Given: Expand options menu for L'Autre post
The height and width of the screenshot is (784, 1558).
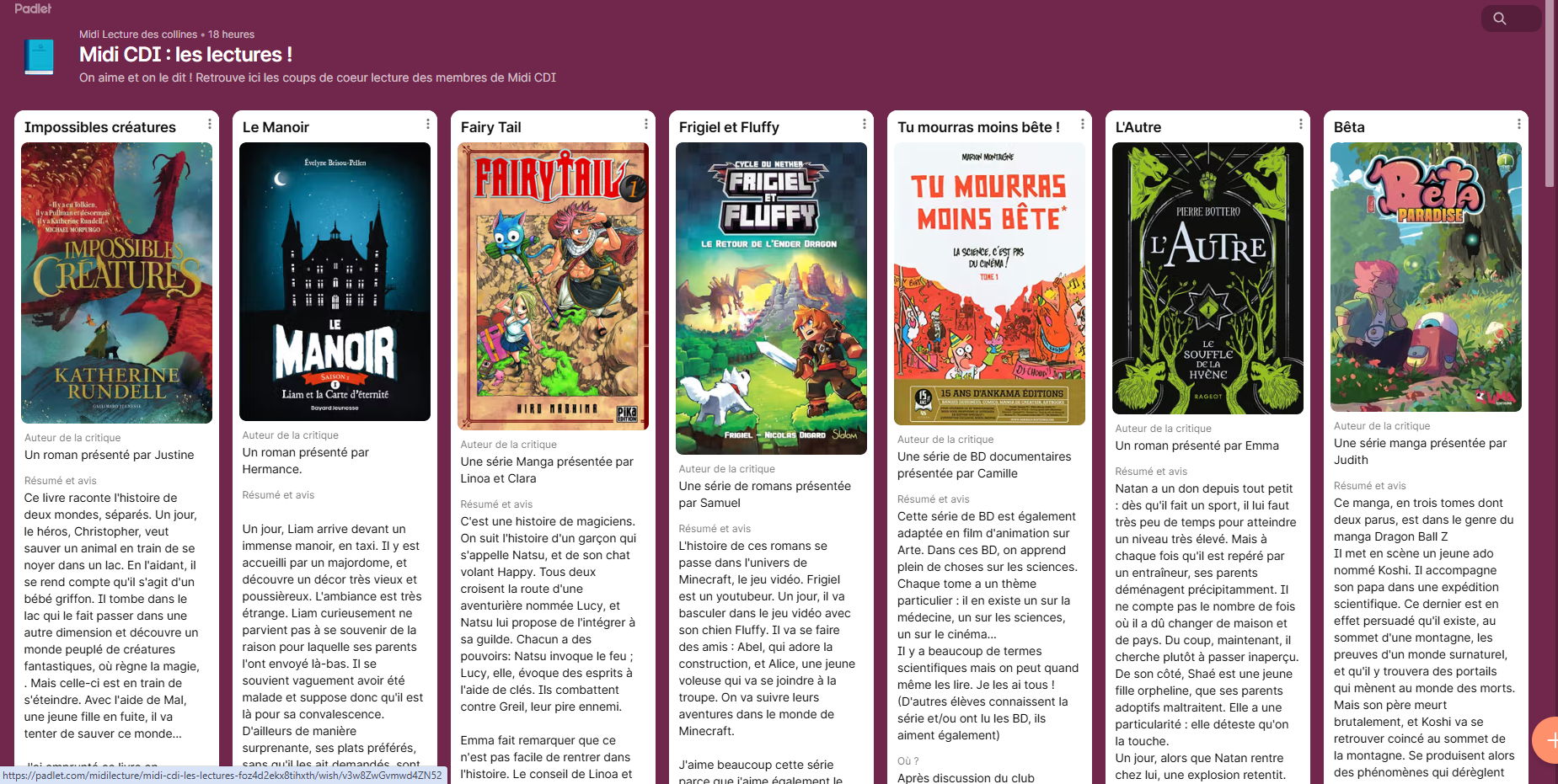Looking at the screenshot, I should [1301, 125].
